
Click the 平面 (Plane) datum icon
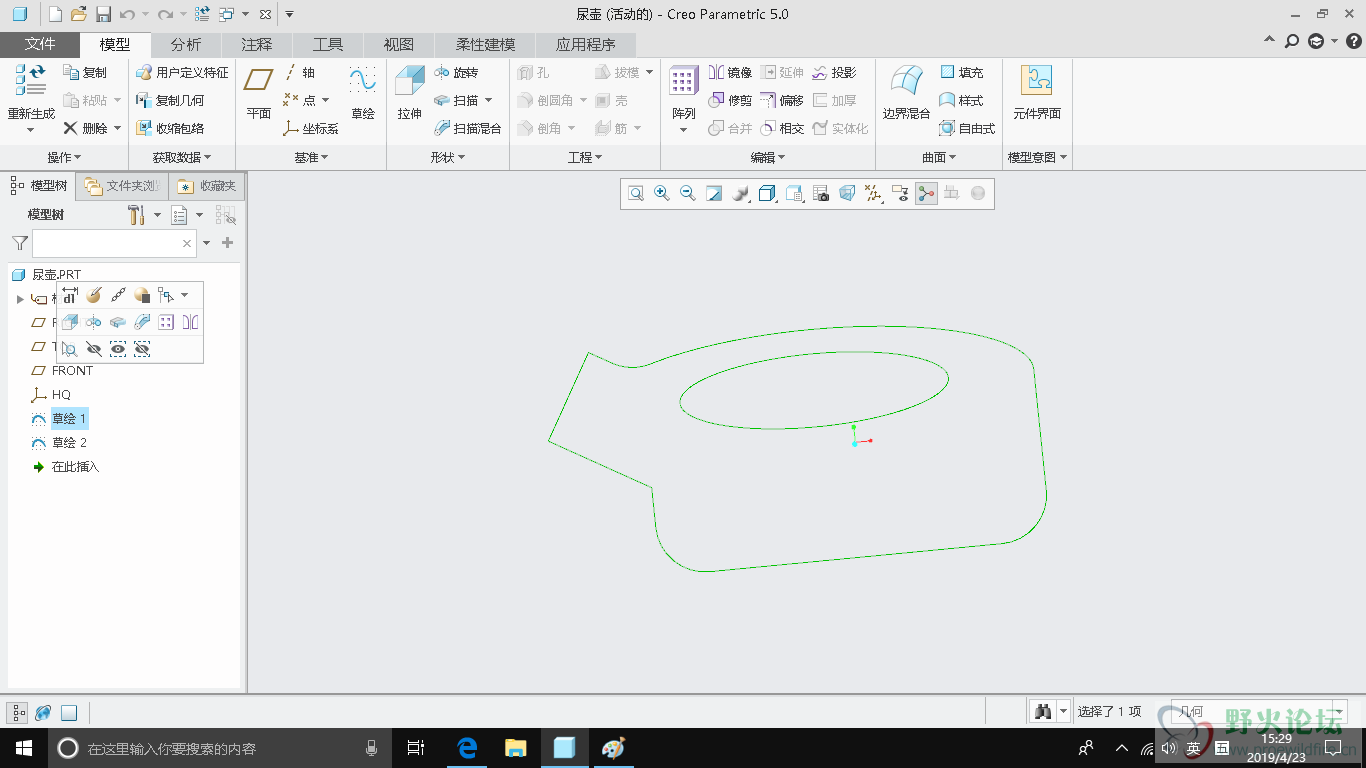point(259,81)
